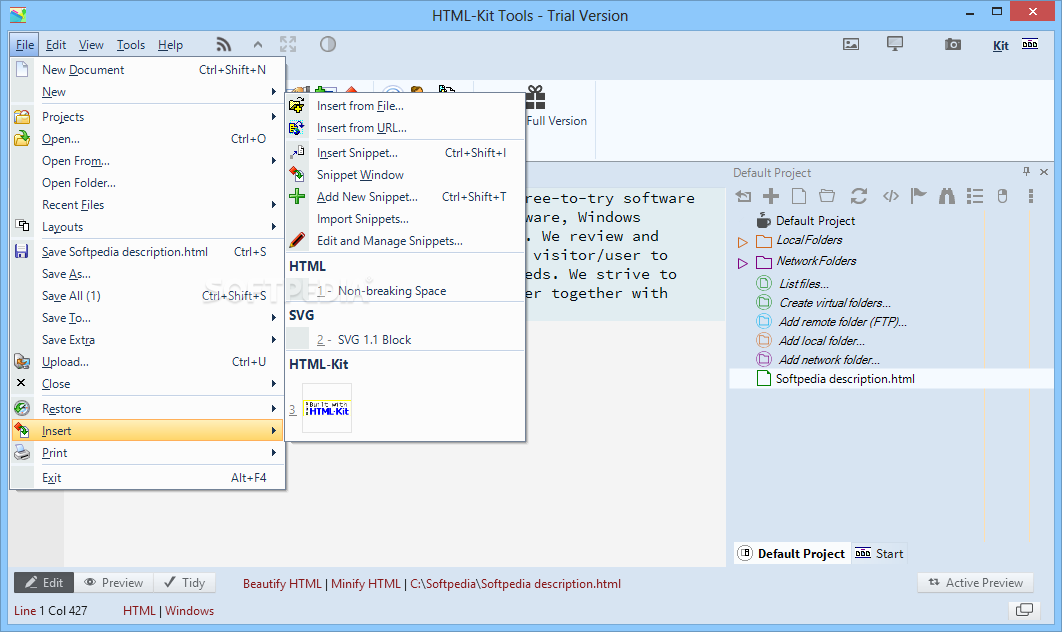1062x632 pixels.
Task: Choose Save Softpedia description.html
Action: click(148, 252)
